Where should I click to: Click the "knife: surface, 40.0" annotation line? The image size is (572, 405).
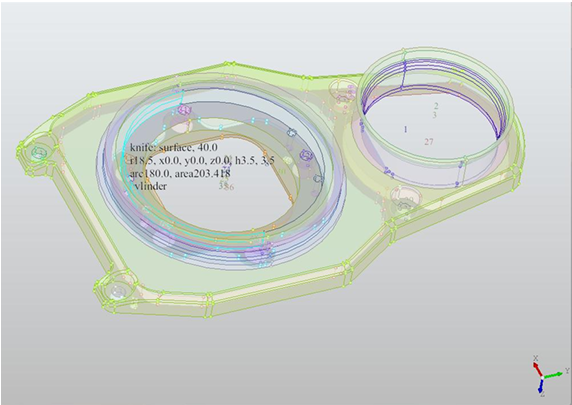(x=174, y=147)
